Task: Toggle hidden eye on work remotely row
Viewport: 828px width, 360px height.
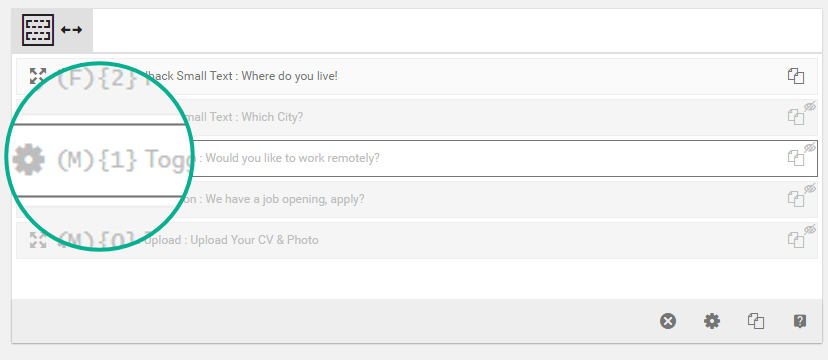Action: point(810,147)
